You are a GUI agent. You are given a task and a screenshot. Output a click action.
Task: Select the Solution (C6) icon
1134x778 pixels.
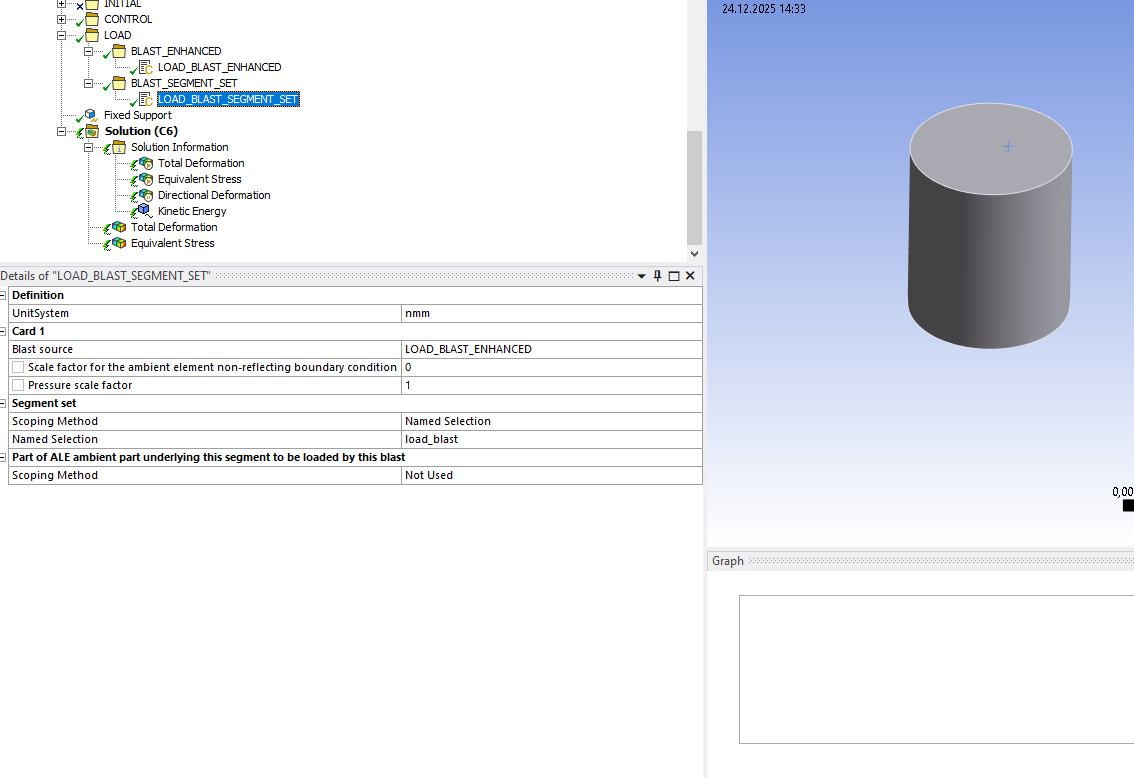pyautogui.click(x=92, y=131)
